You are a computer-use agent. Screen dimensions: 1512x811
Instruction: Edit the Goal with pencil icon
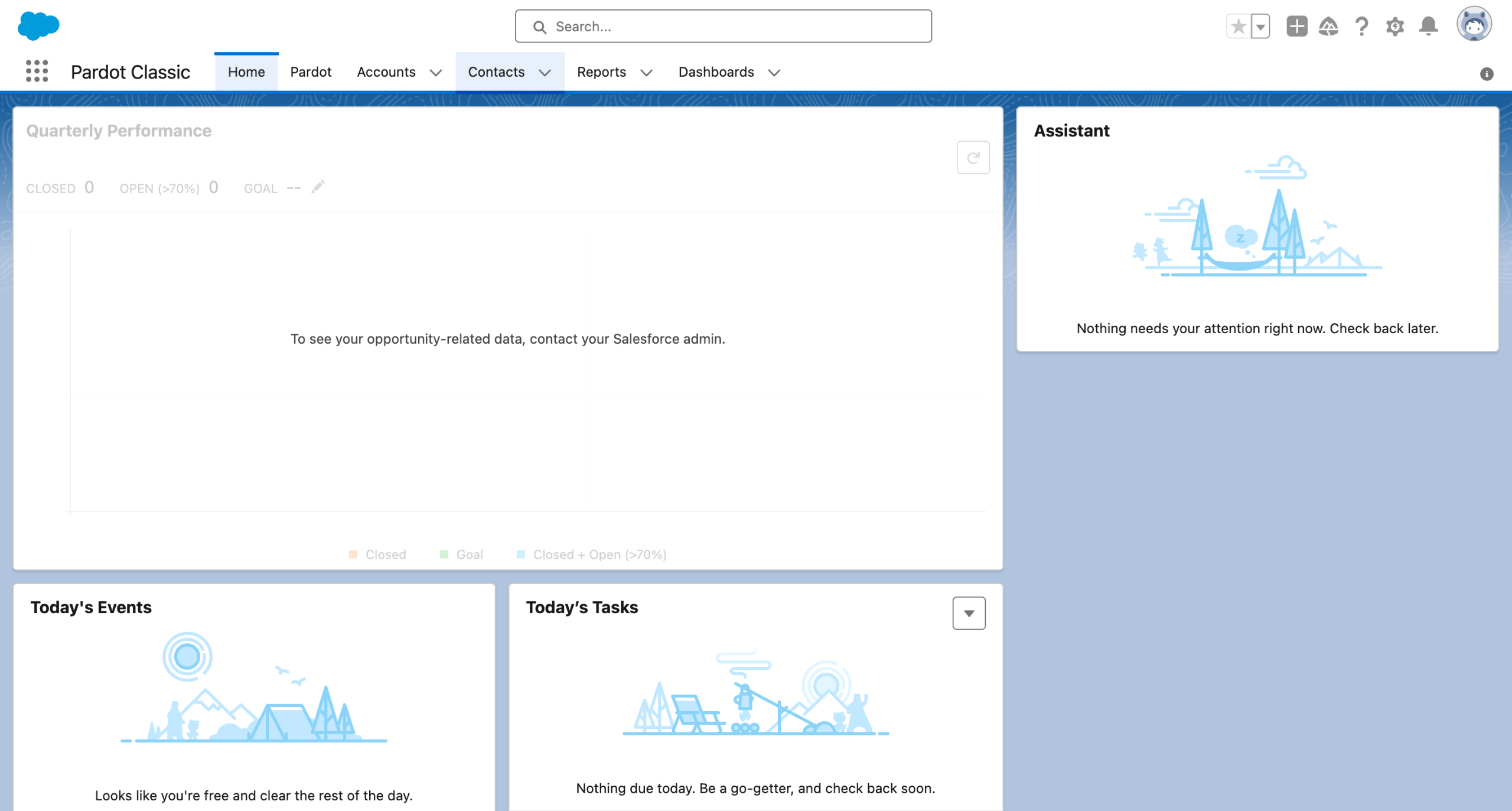point(318,187)
